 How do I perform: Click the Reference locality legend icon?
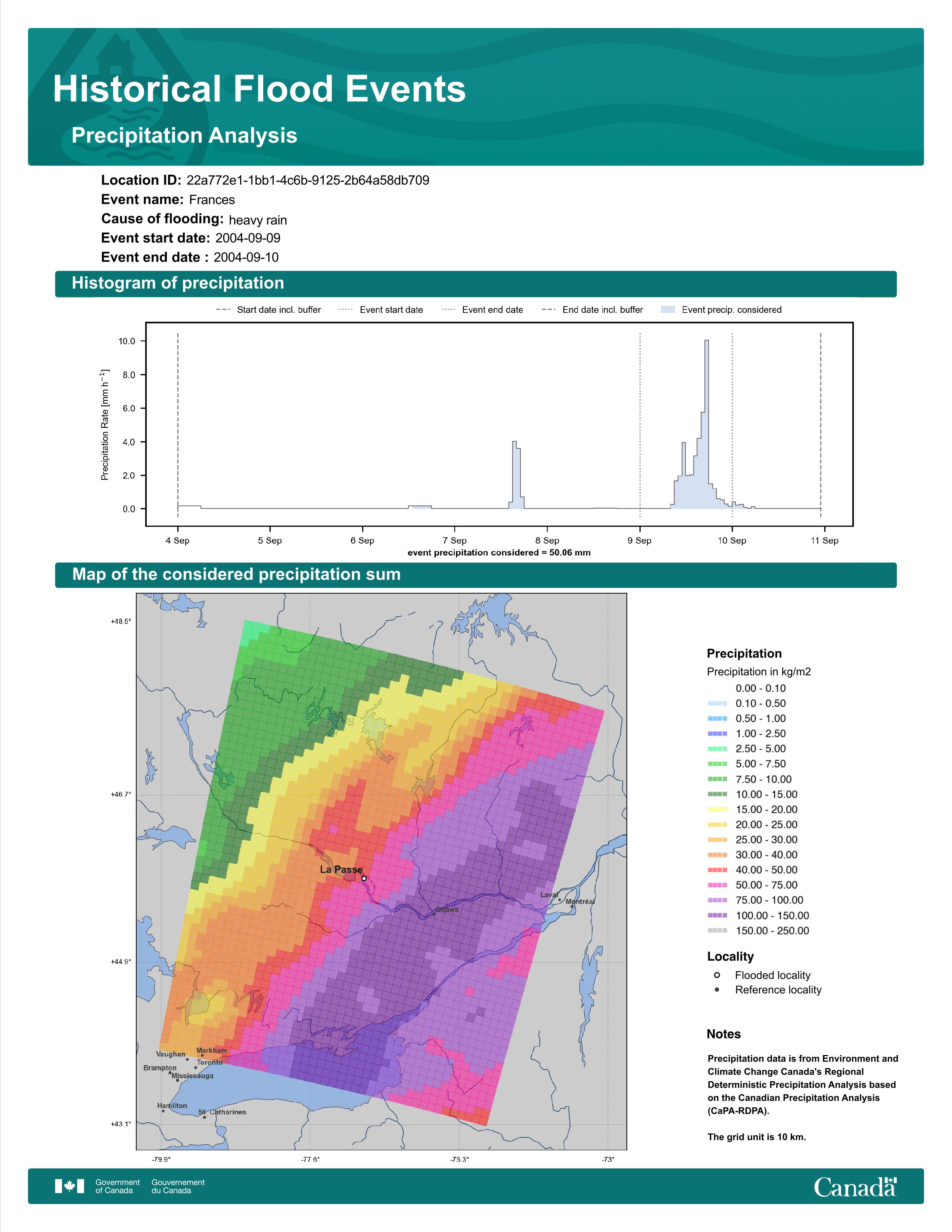pos(717,989)
